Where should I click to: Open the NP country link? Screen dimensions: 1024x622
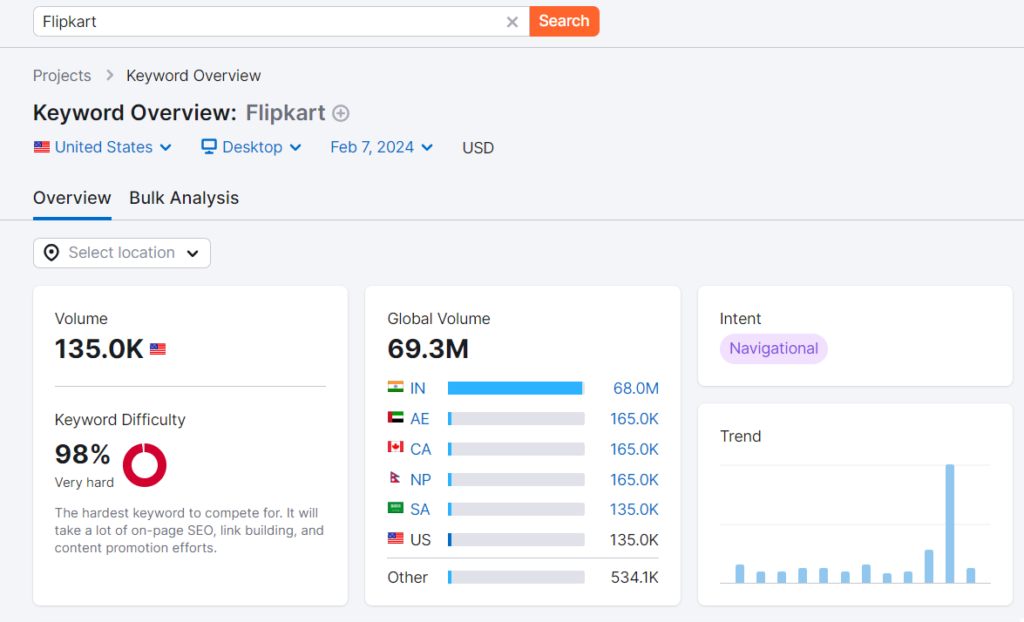coord(421,480)
